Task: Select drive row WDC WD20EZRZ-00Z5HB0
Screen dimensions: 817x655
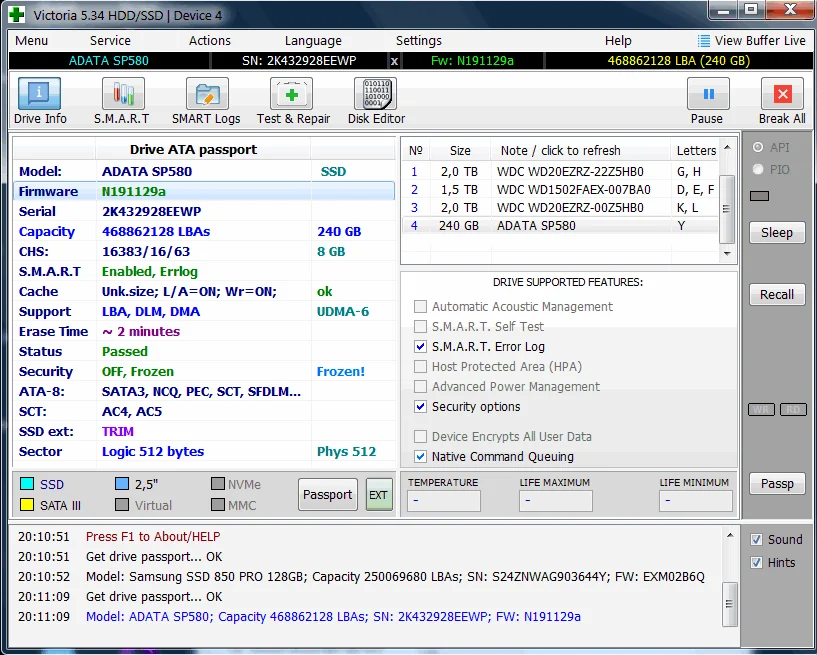Action: click(x=560, y=207)
